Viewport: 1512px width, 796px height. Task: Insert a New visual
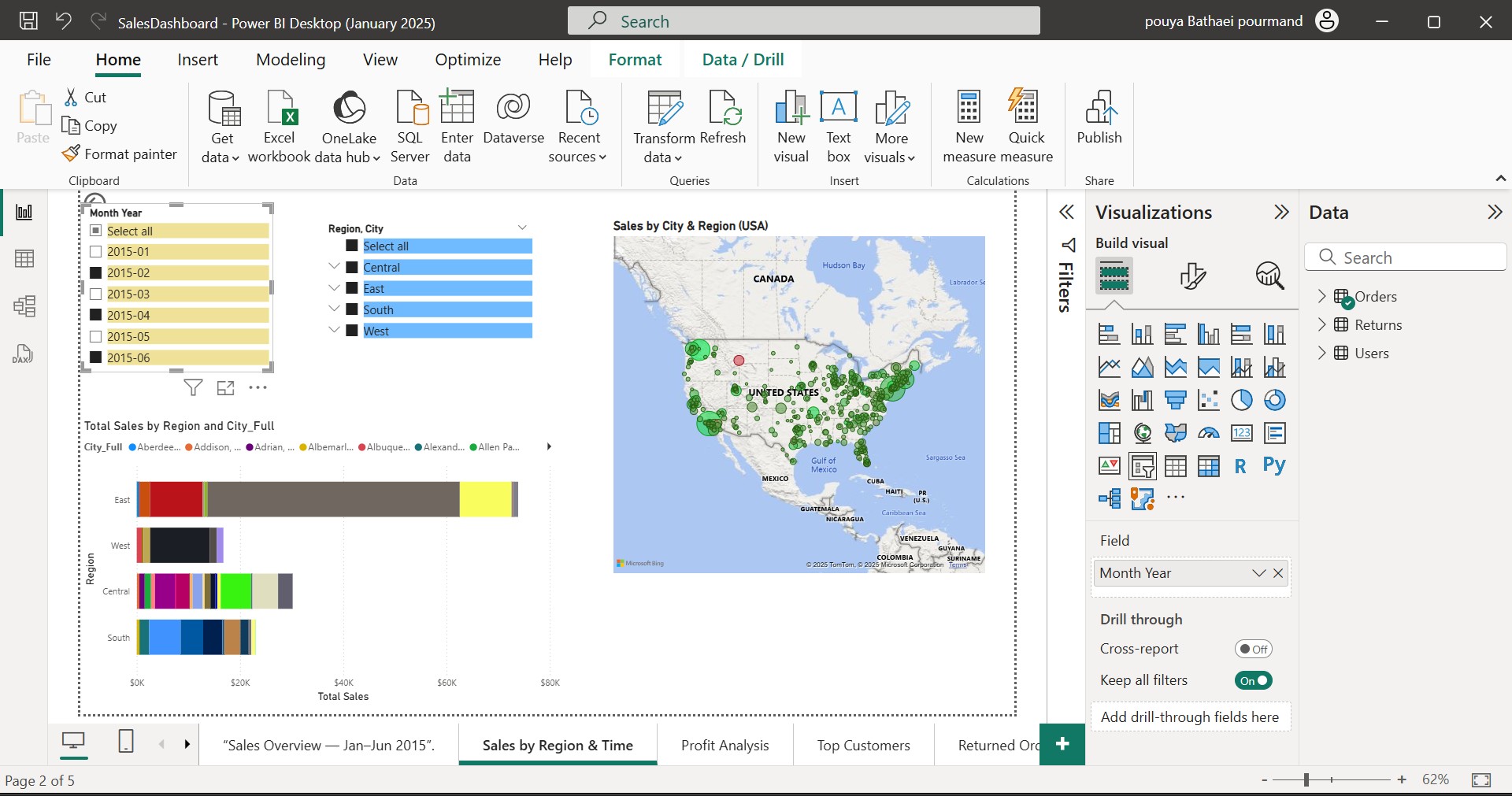791,126
